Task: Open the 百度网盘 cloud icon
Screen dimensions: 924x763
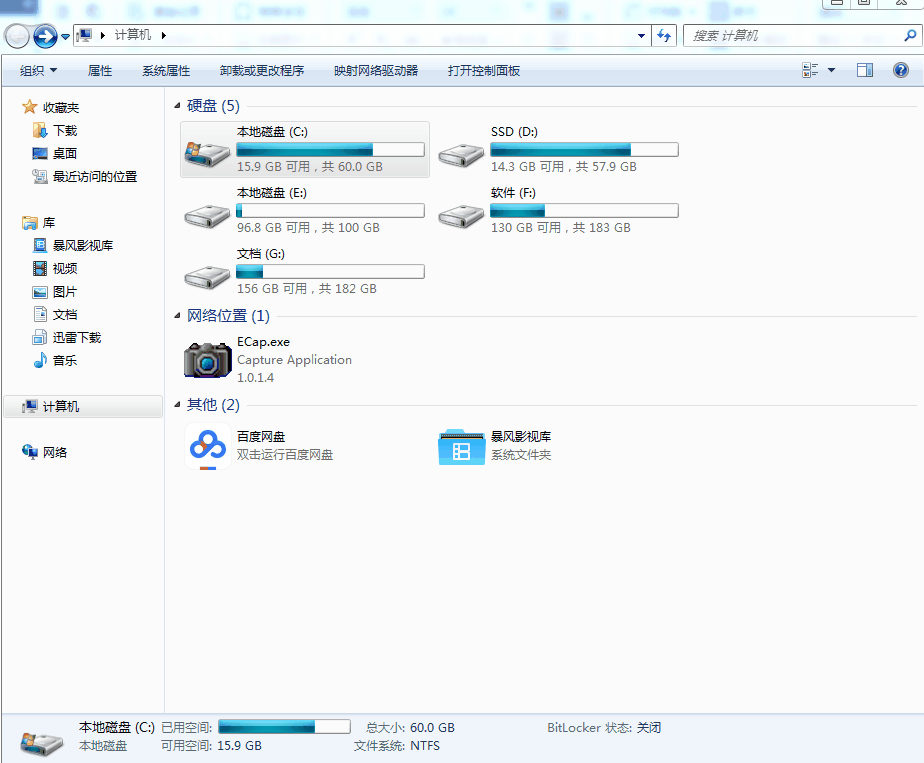Action: (x=207, y=446)
